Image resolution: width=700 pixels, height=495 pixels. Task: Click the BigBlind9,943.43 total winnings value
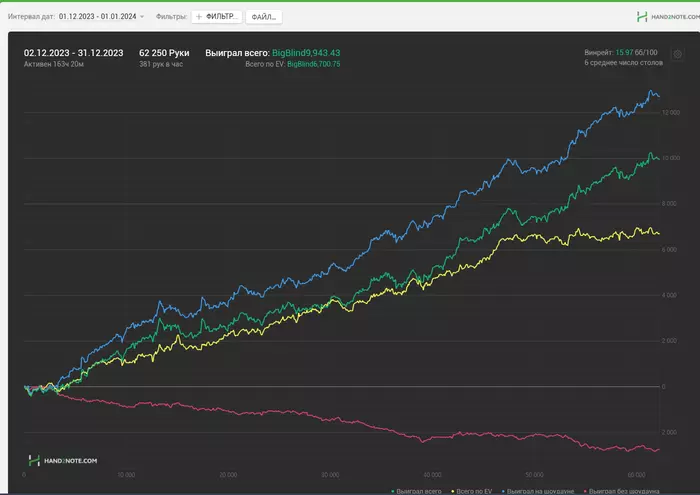click(306, 53)
